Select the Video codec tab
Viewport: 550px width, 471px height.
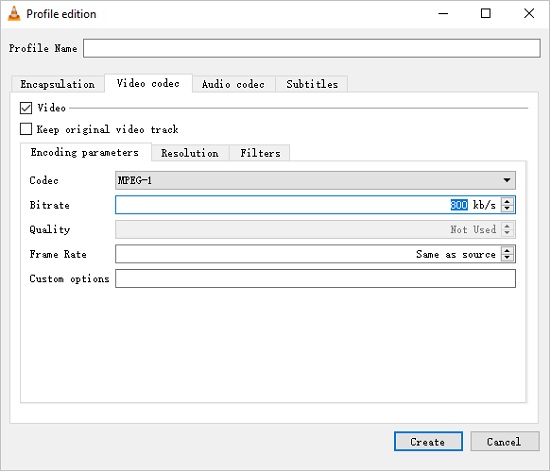148,83
